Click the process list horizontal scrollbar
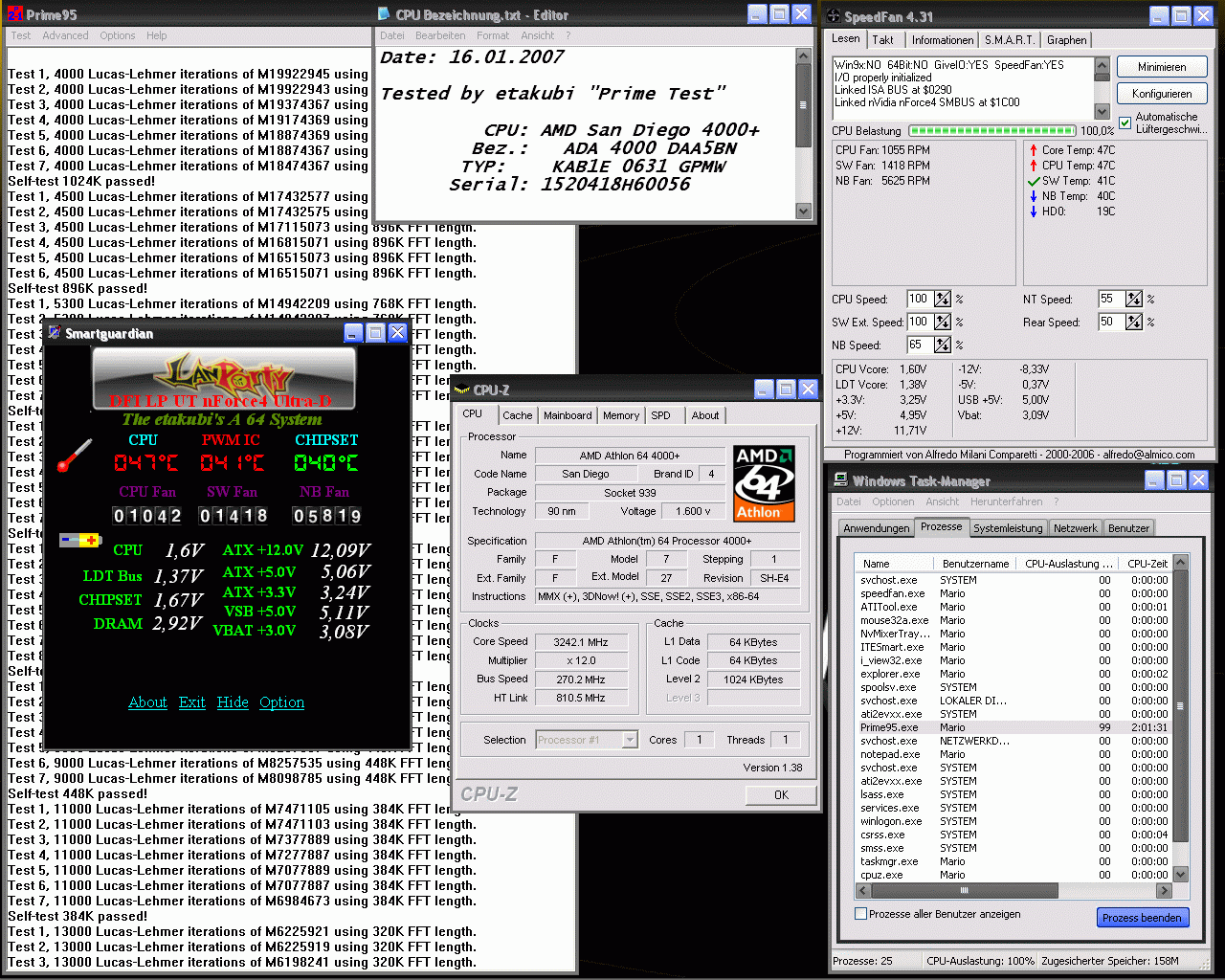 [x=1014, y=890]
